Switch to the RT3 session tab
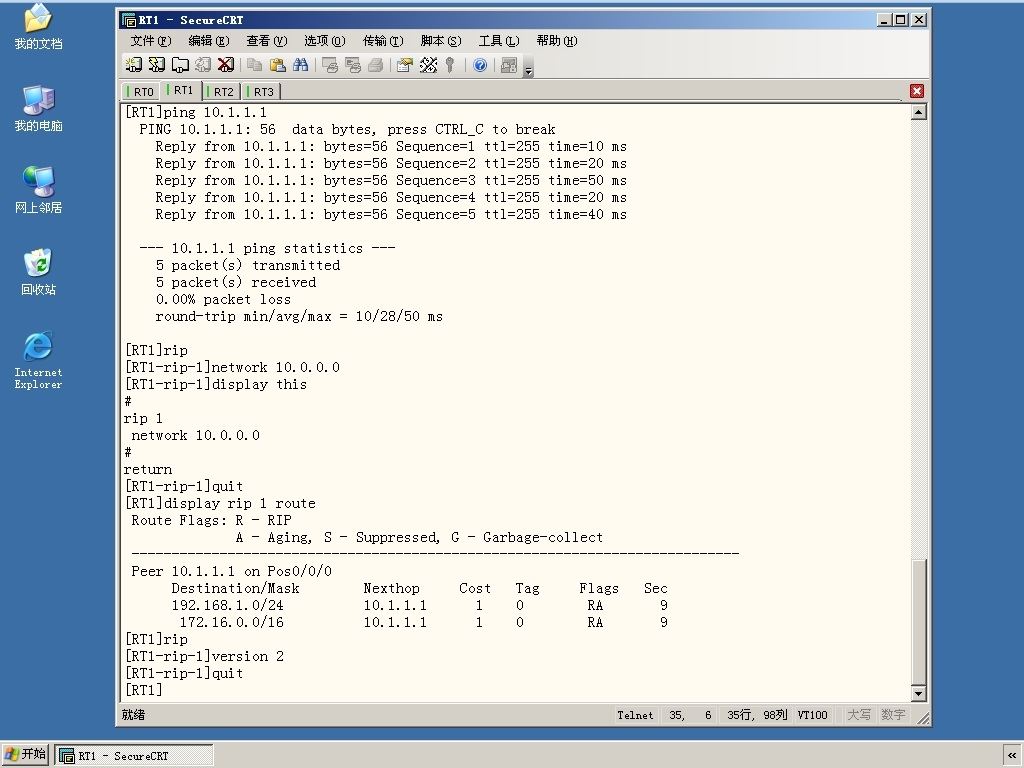 click(x=262, y=91)
